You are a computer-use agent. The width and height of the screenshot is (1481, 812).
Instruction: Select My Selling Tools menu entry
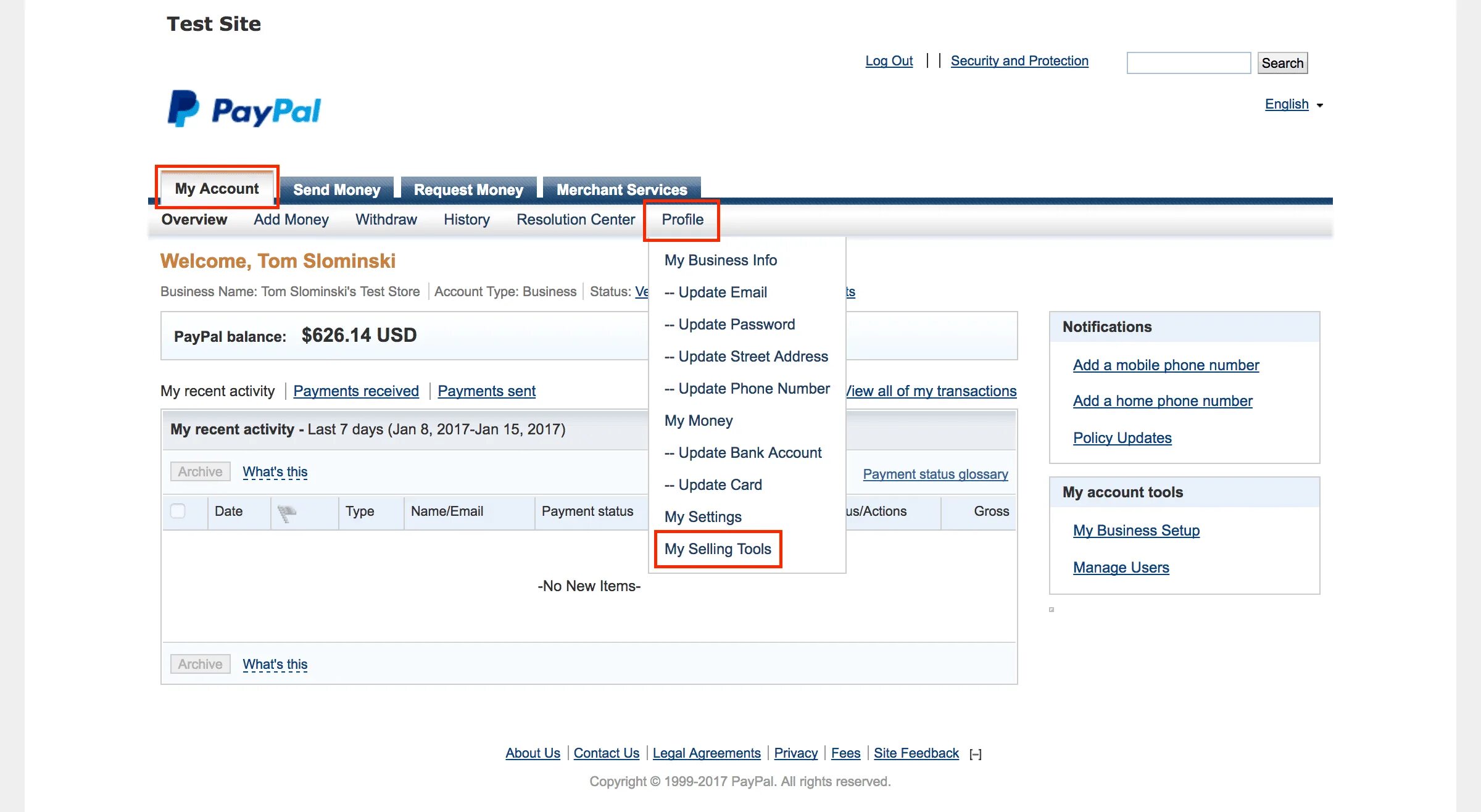(x=718, y=549)
